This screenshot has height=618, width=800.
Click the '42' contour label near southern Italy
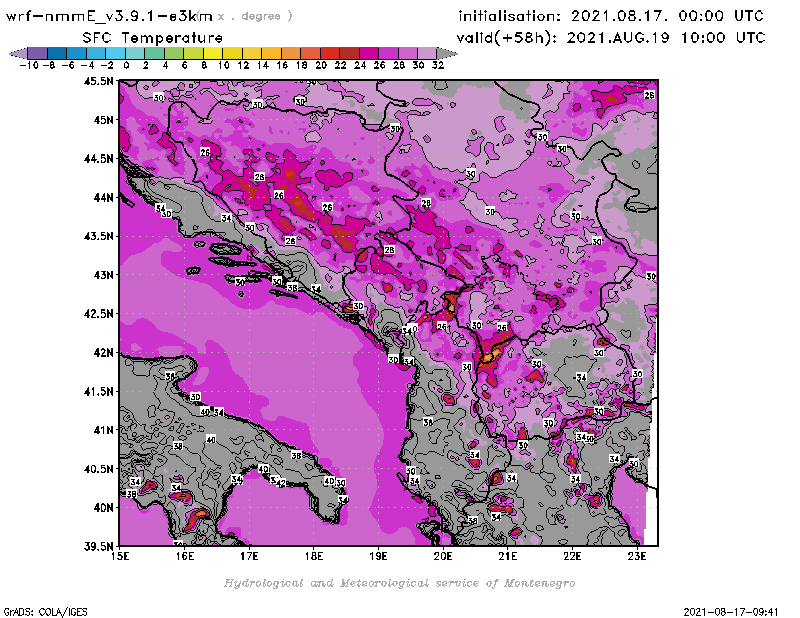tap(281, 483)
